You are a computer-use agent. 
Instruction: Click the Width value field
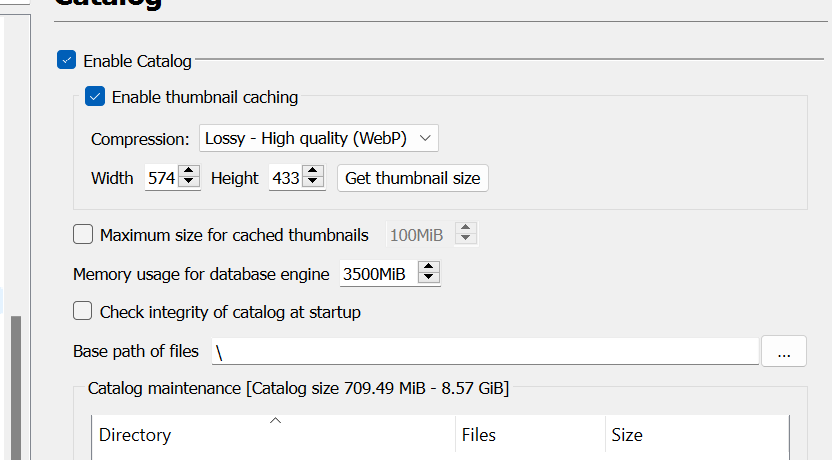click(x=161, y=178)
